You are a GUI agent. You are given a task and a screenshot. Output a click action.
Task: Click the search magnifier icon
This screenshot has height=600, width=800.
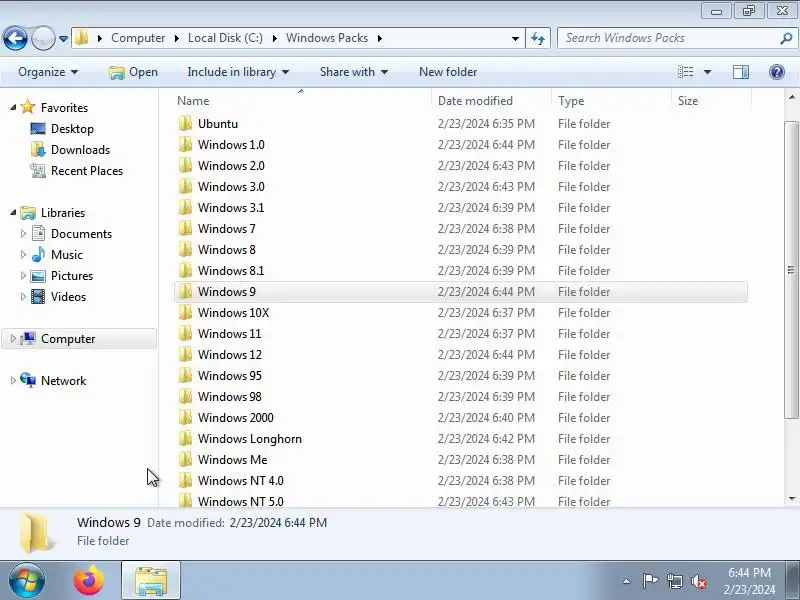[786, 38]
